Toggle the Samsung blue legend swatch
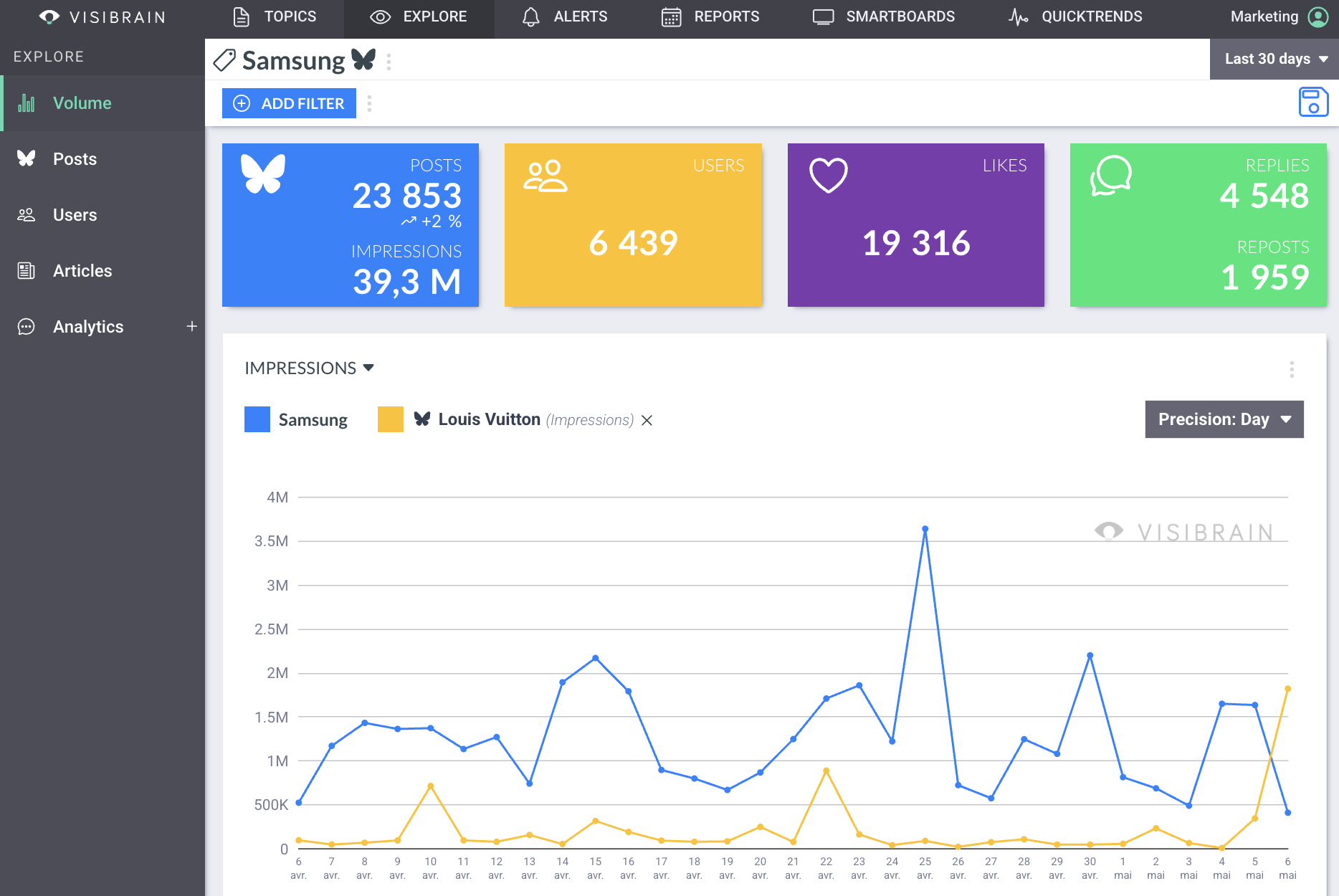 coord(257,419)
